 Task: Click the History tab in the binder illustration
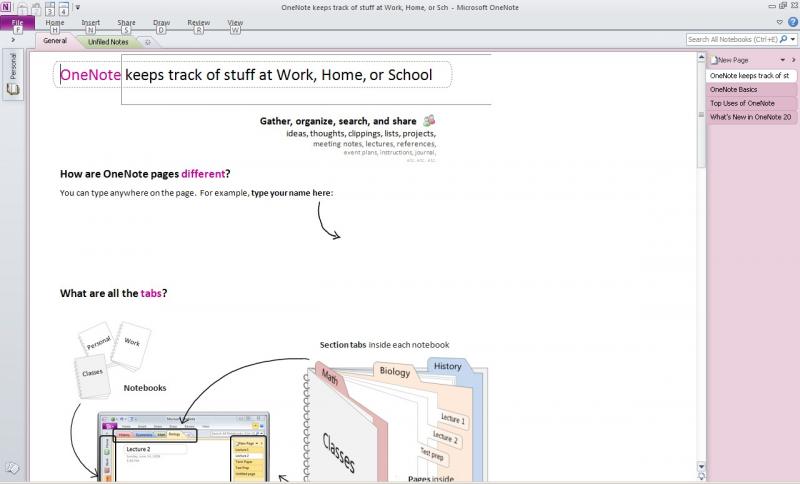447,366
